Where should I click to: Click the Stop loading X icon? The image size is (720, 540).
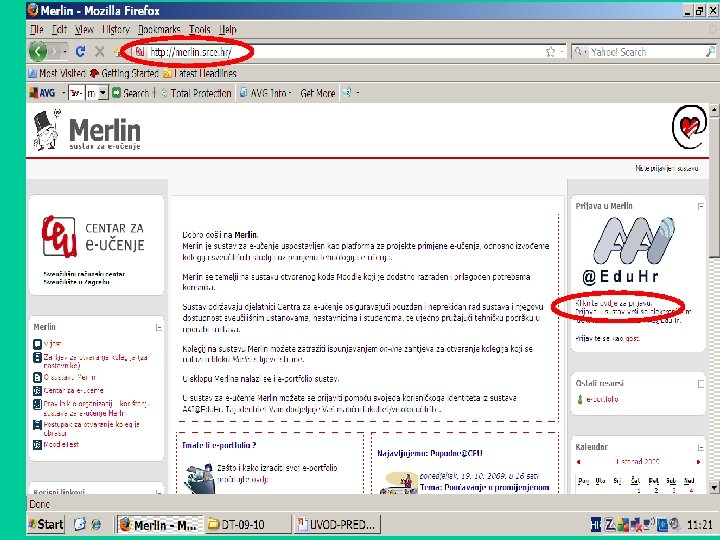[x=99, y=52]
